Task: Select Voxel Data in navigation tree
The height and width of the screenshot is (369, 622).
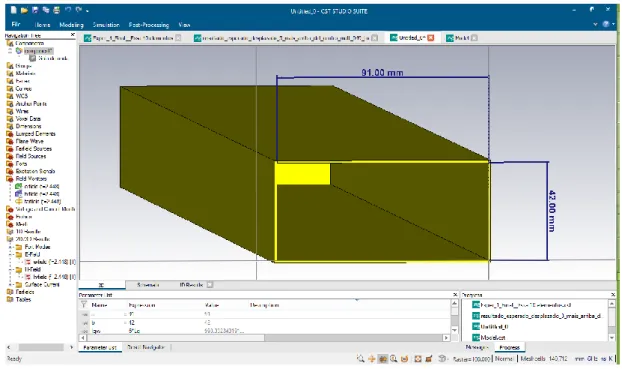Action: click(28, 119)
